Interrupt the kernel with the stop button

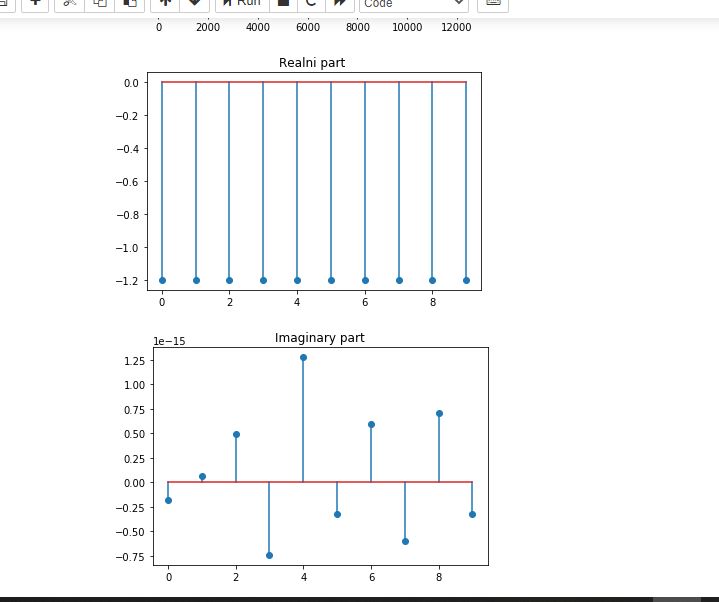(x=283, y=4)
